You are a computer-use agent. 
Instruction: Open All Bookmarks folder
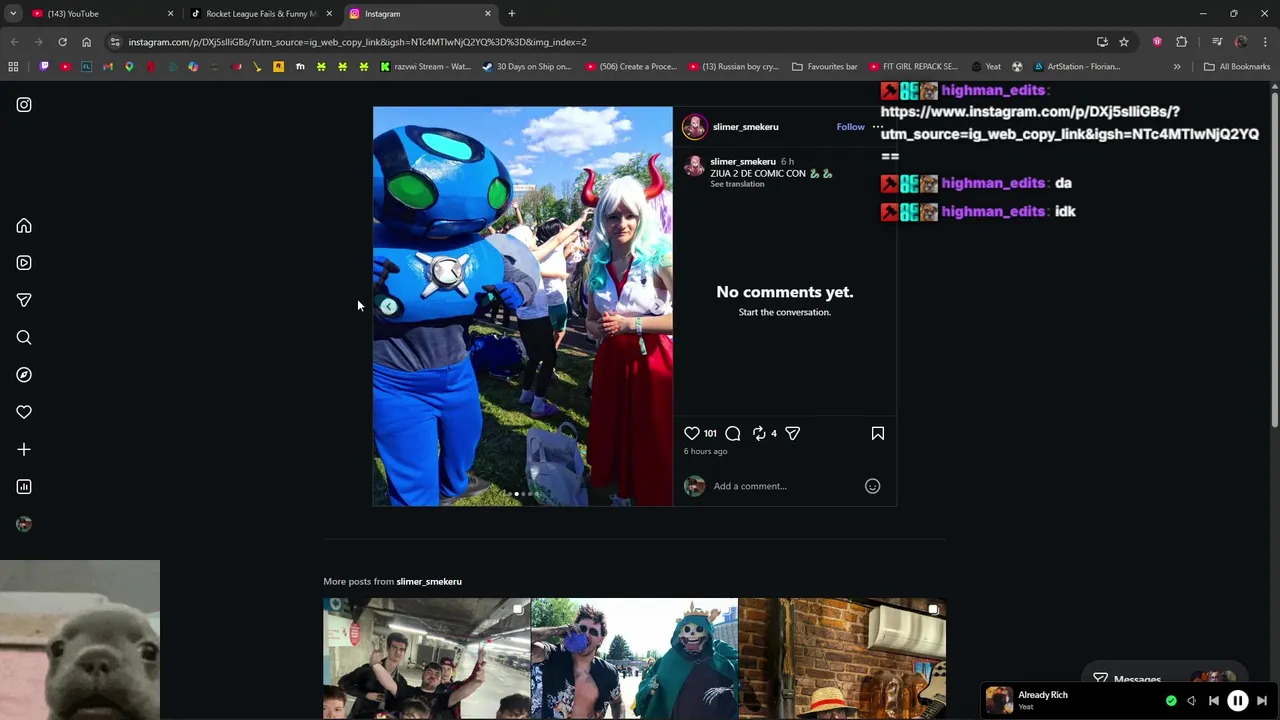(1237, 67)
